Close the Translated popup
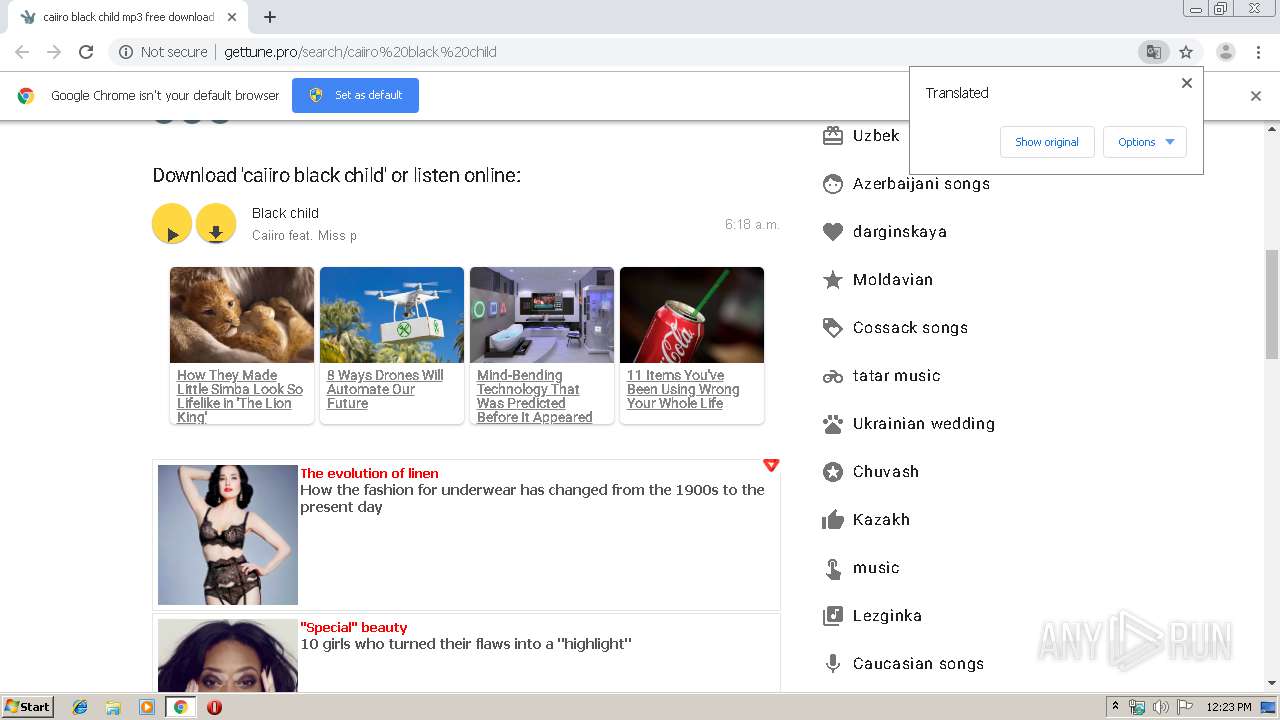 pos(1187,83)
